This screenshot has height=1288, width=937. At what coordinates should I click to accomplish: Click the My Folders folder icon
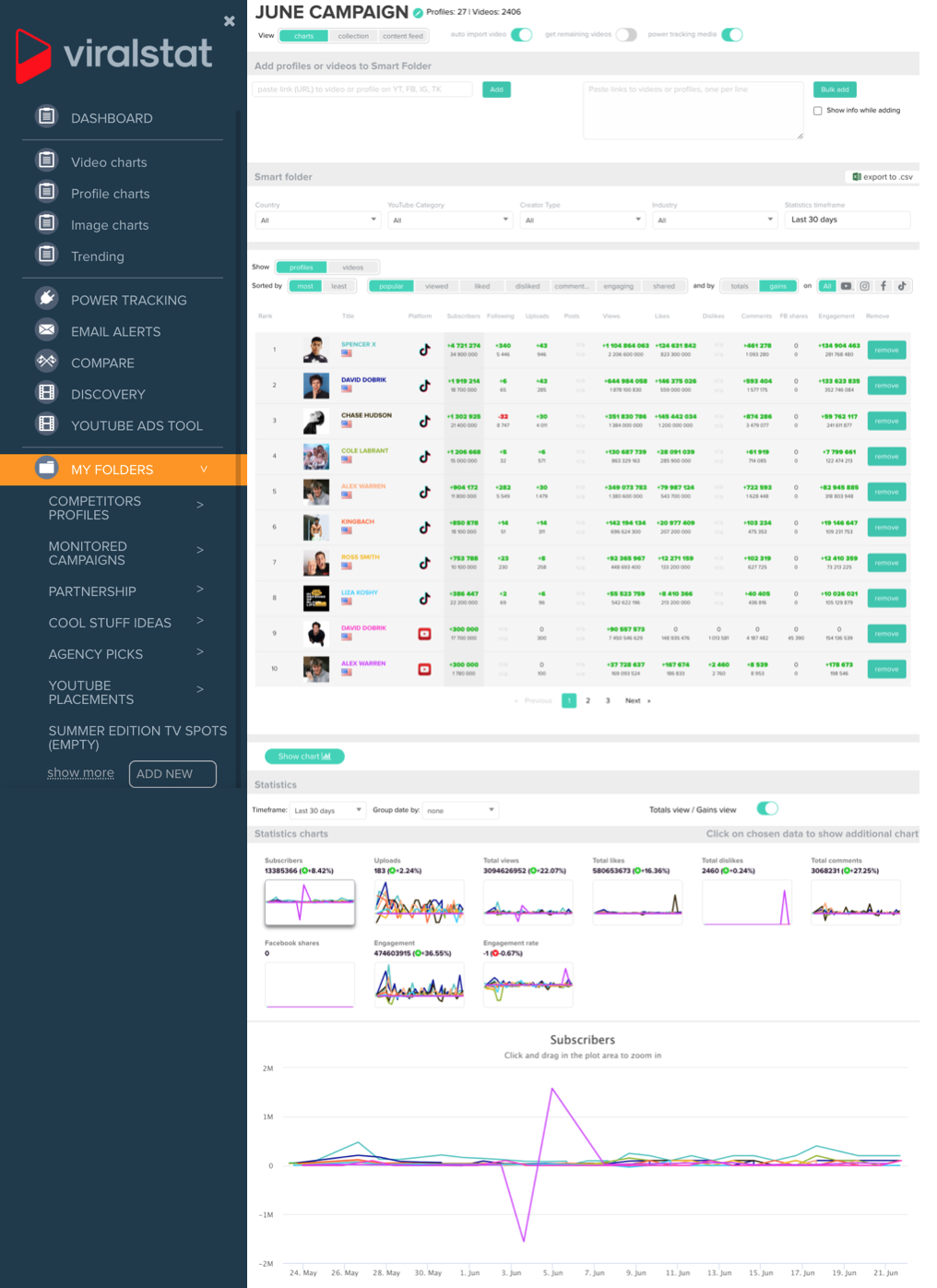(x=46, y=468)
